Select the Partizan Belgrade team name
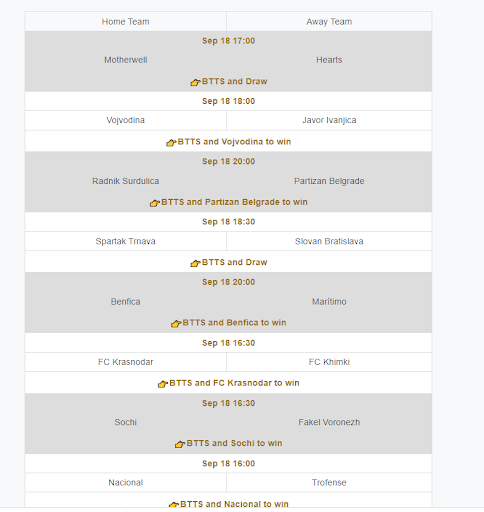The width and height of the screenshot is (484, 512). 329,181
